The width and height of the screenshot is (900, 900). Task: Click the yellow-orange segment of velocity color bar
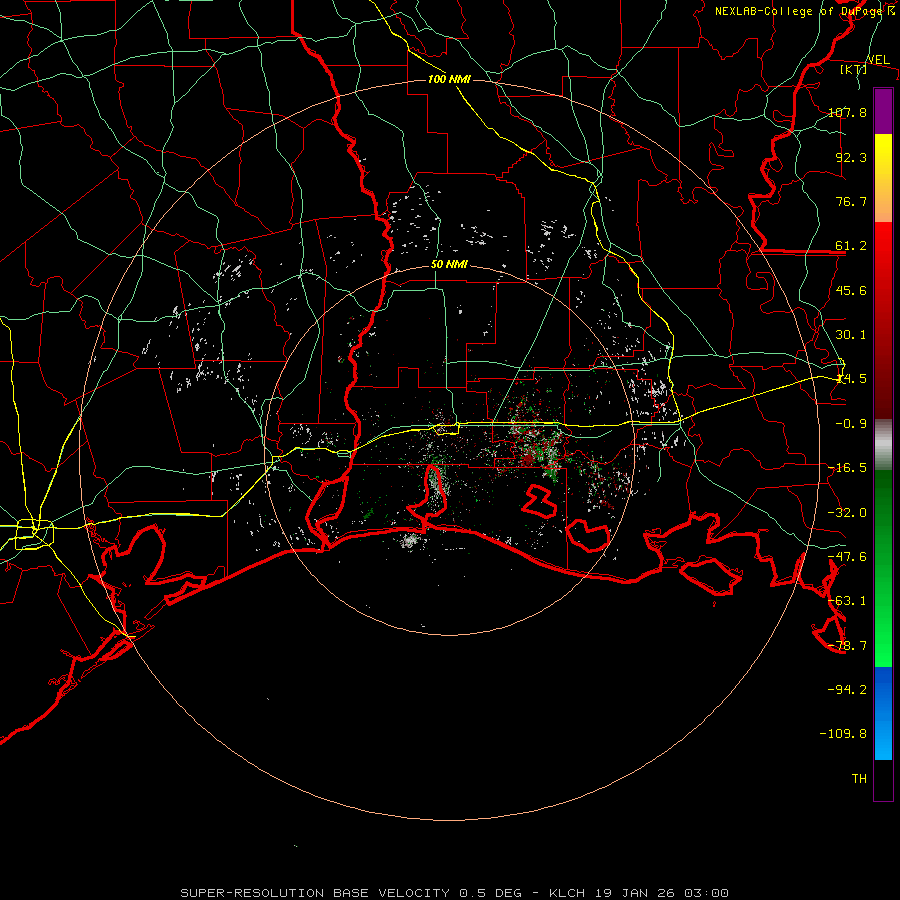883,178
